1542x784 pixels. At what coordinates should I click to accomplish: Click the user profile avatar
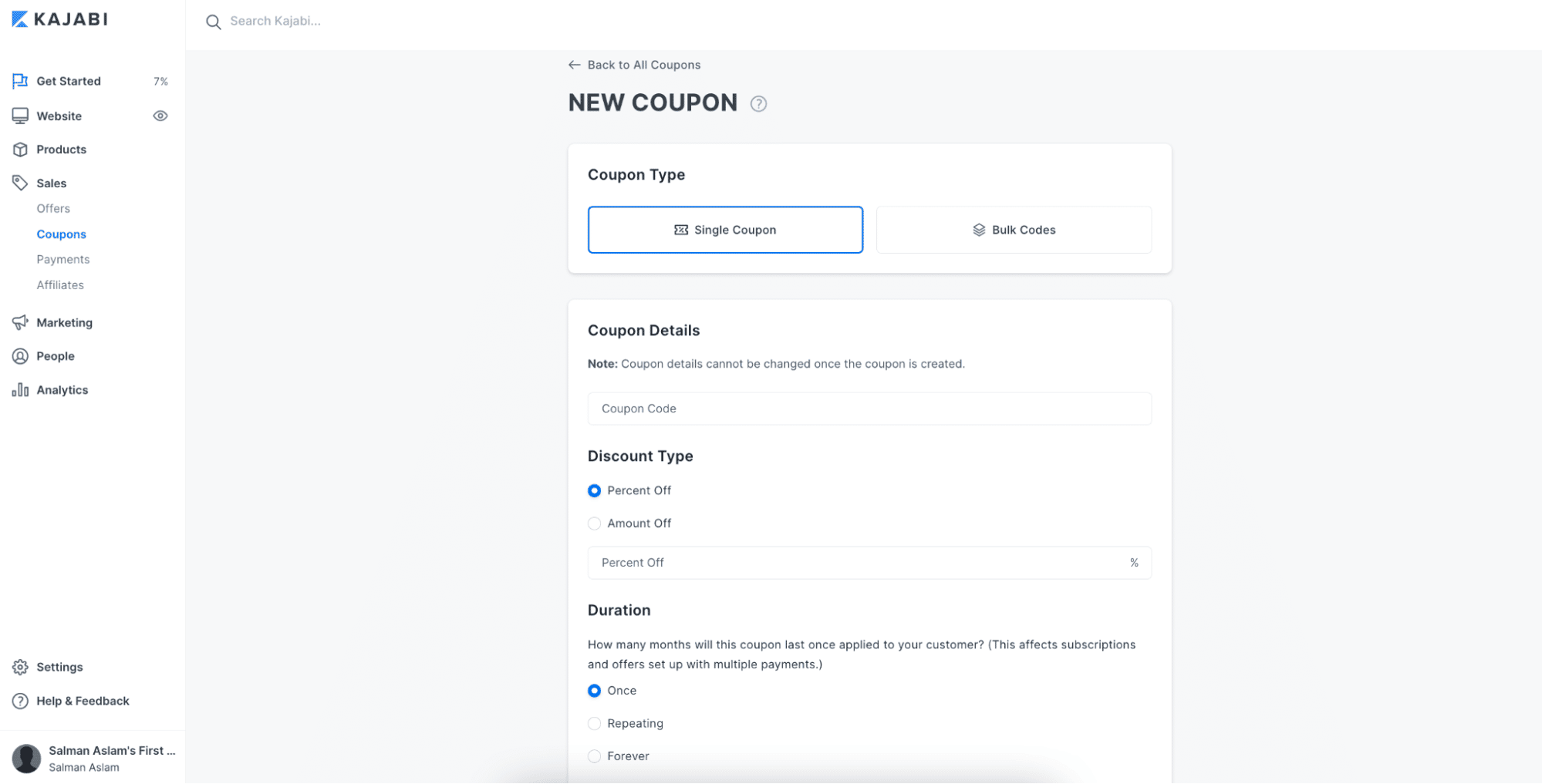[x=26, y=759]
